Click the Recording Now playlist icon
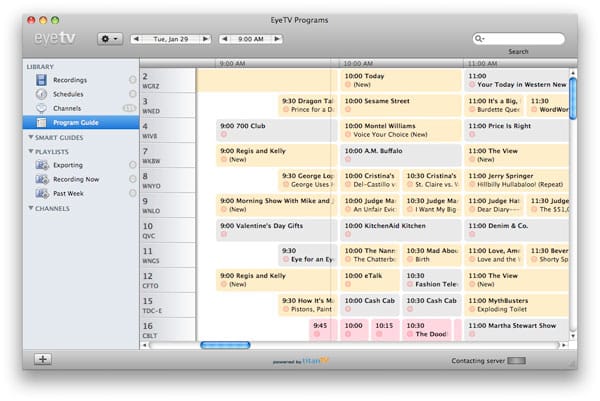600x401 pixels. click(42, 179)
